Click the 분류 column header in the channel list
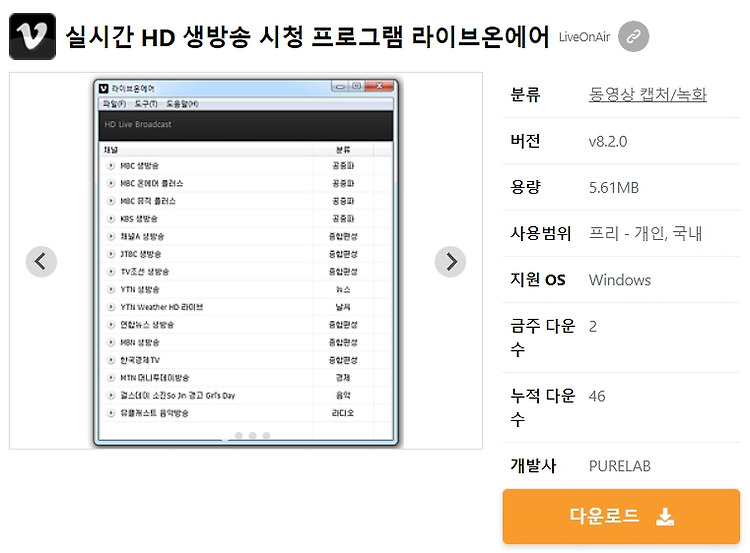Image resolution: width=750 pixels, height=553 pixels. 343,150
